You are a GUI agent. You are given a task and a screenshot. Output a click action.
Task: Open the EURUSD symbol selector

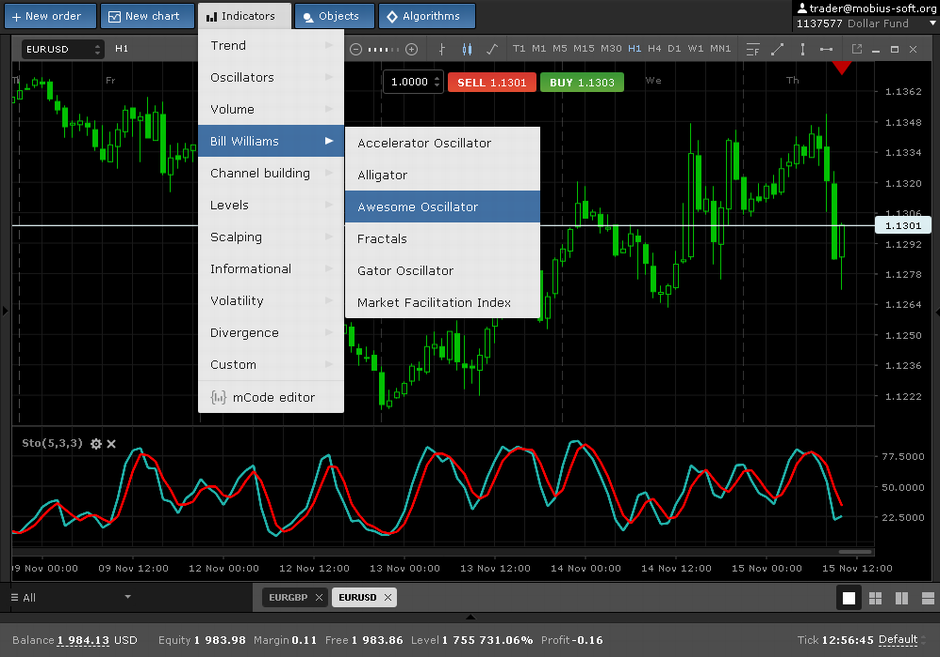(63, 49)
